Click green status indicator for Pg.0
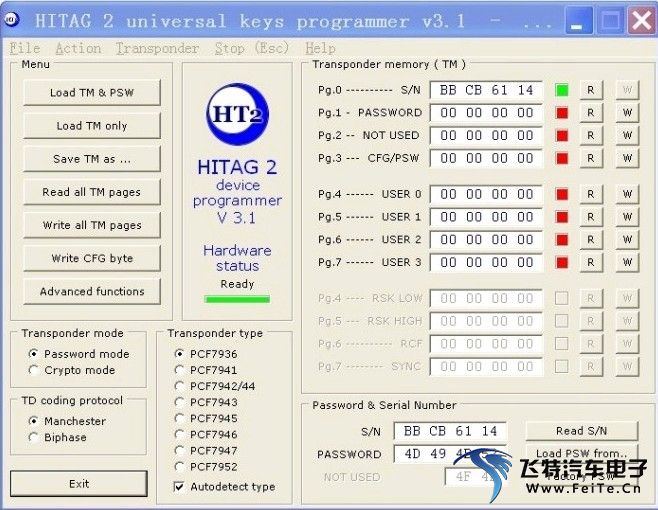The width and height of the screenshot is (658, 510). (562, 90)
